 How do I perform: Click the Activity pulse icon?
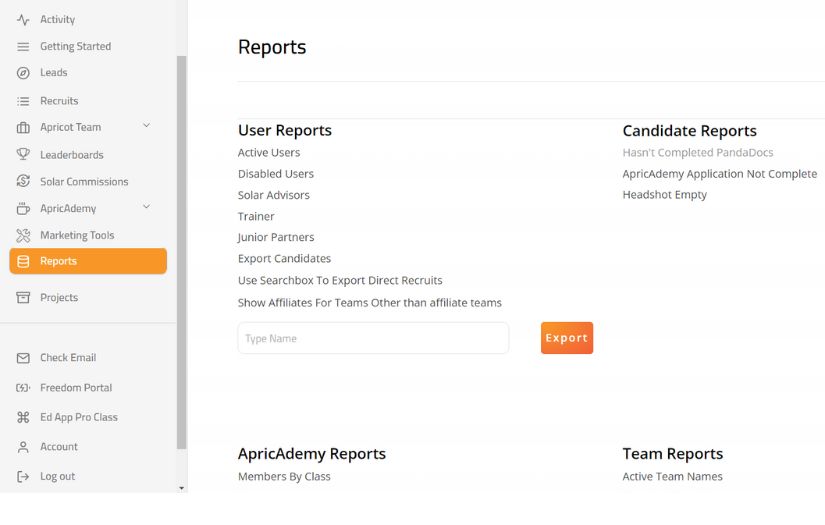[x=23, y=20]
